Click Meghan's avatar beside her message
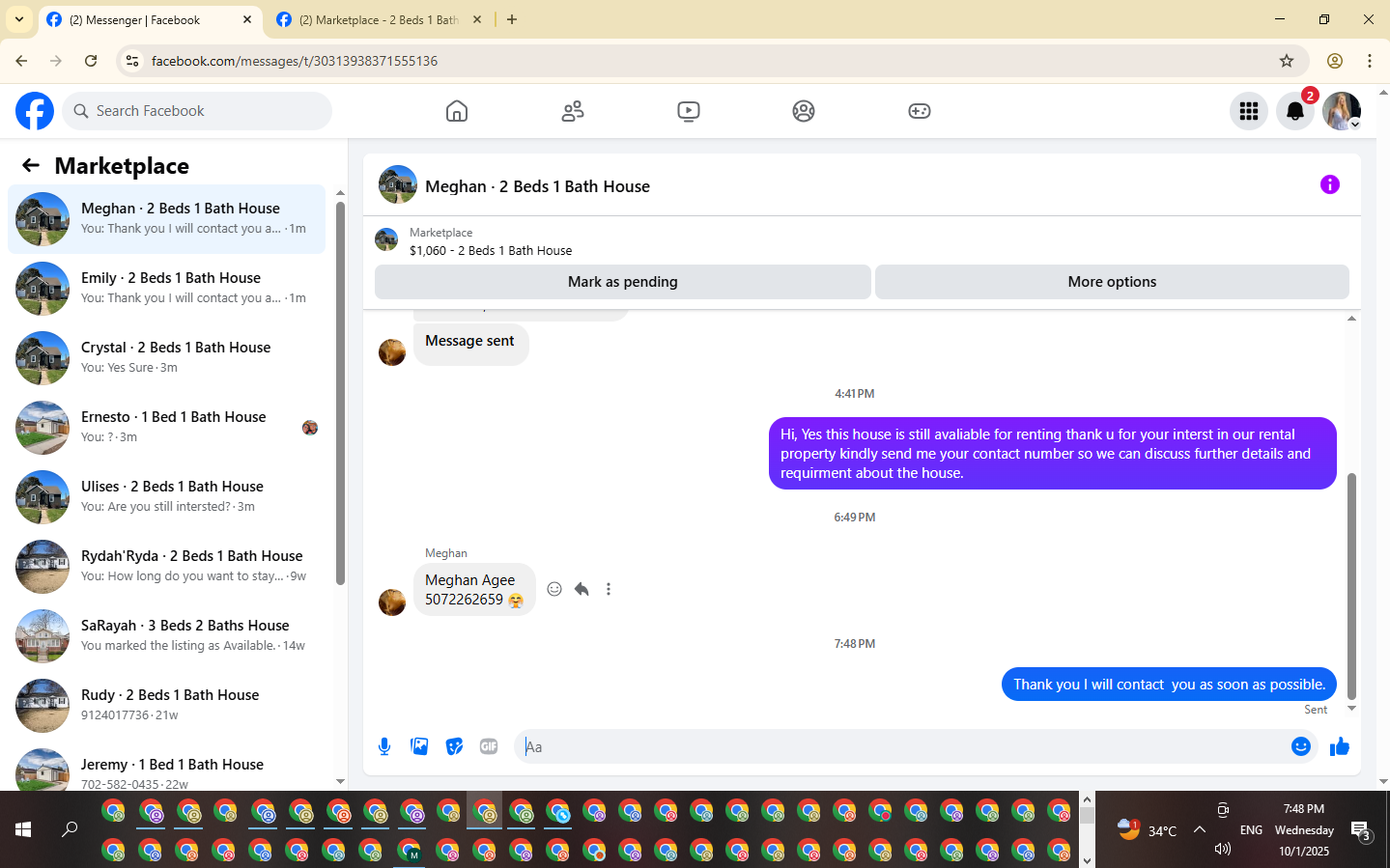1390x868 pixels. (392, 602)
